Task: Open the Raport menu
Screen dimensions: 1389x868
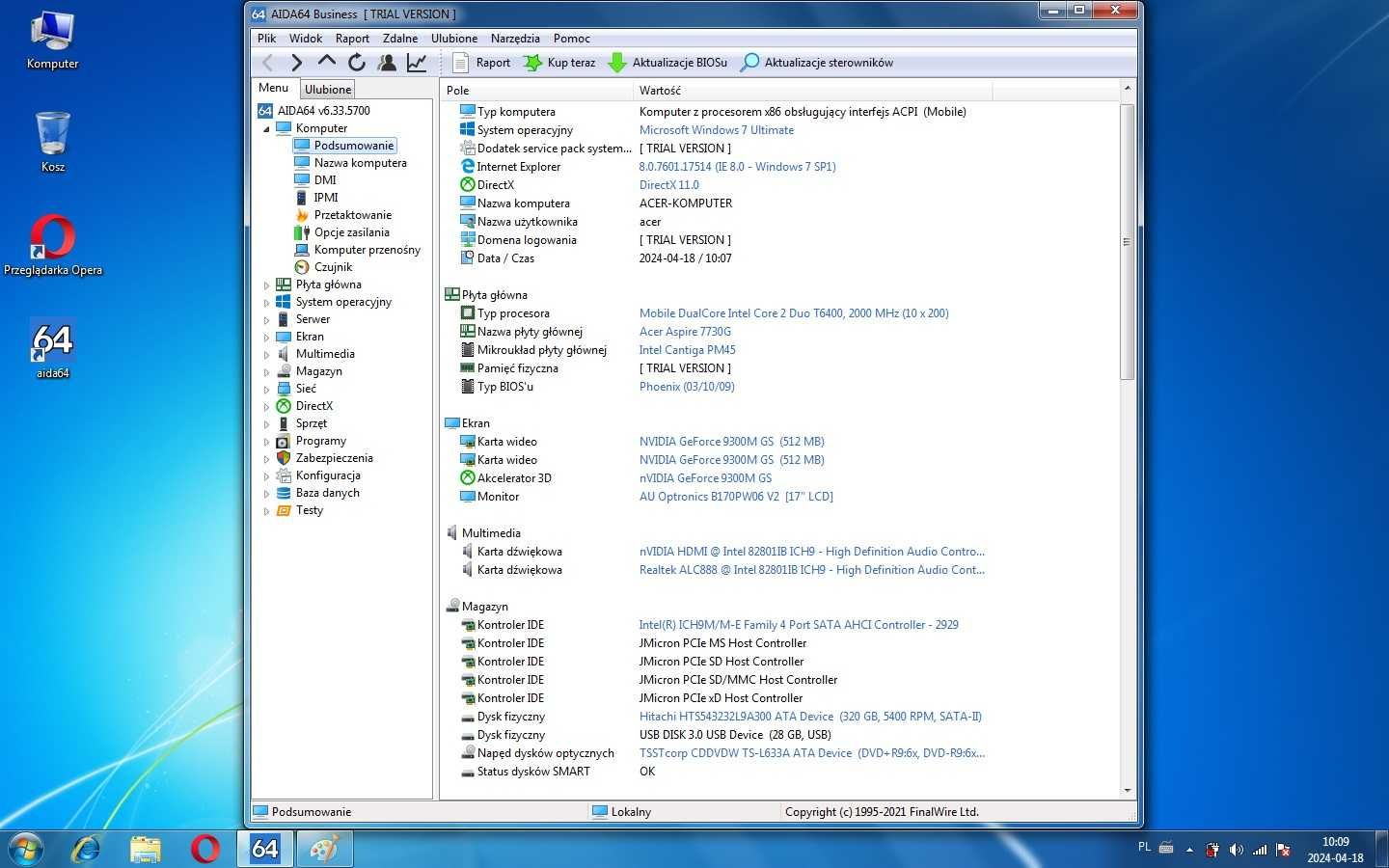Action: point(352,39)
